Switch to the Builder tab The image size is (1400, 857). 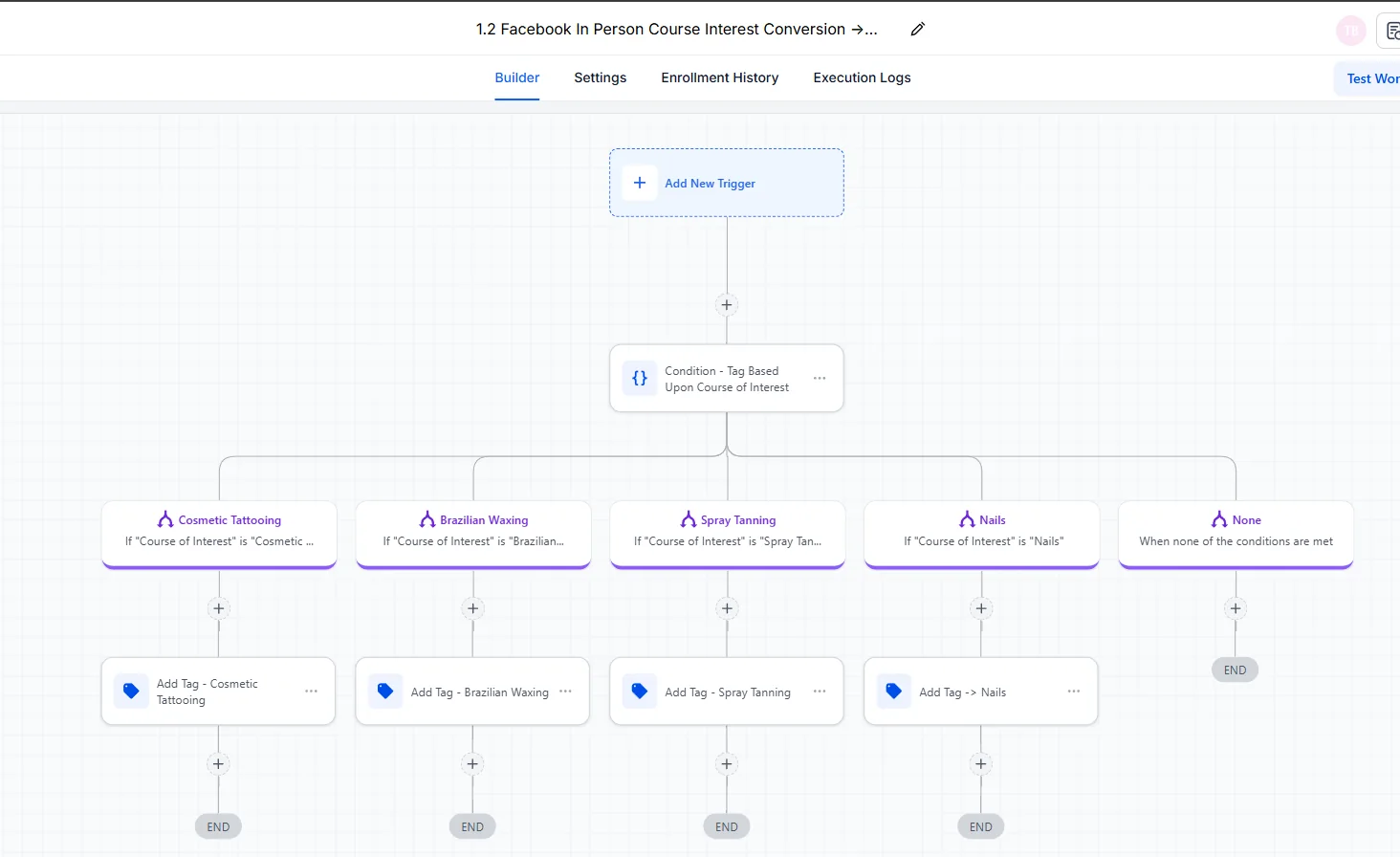coord(517,77)
